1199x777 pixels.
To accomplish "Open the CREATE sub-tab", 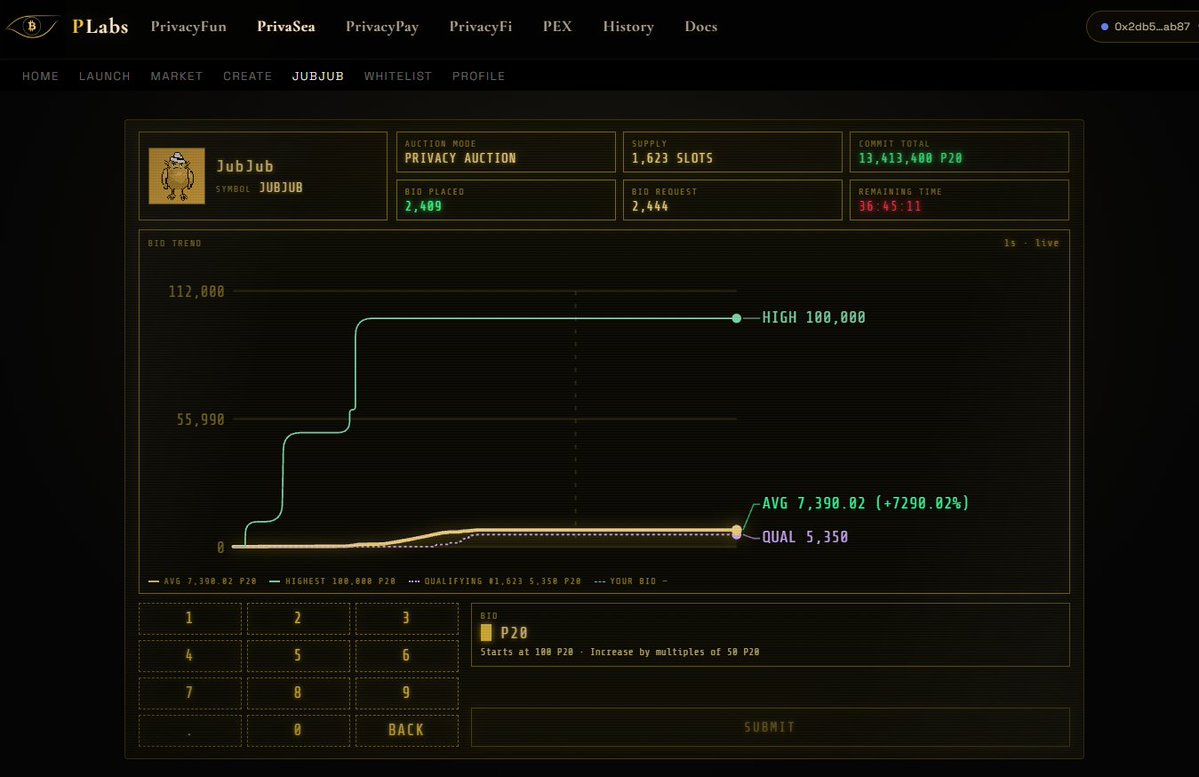I will pos(248,76).
